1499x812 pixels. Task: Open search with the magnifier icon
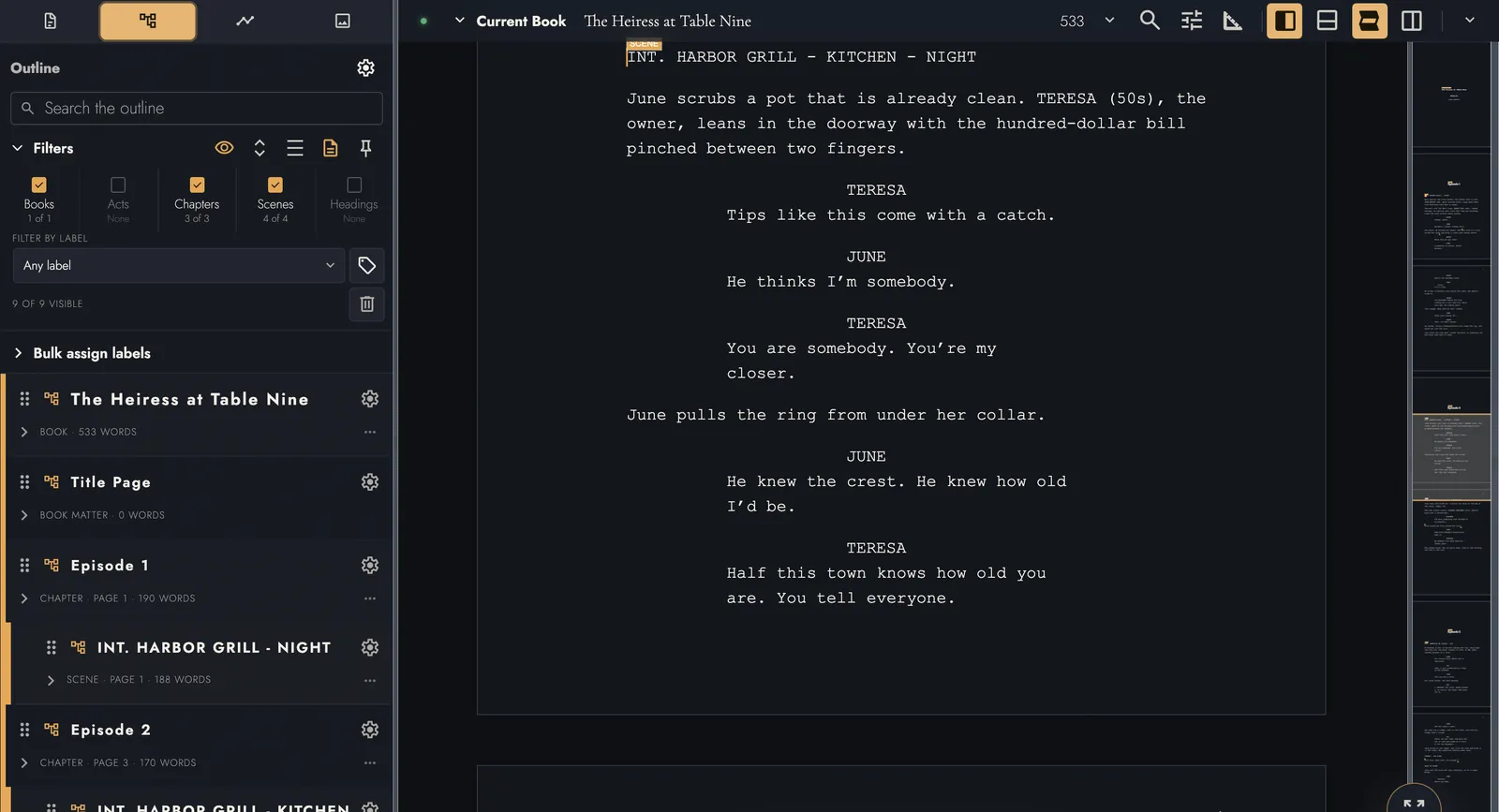coord(1150,21)
